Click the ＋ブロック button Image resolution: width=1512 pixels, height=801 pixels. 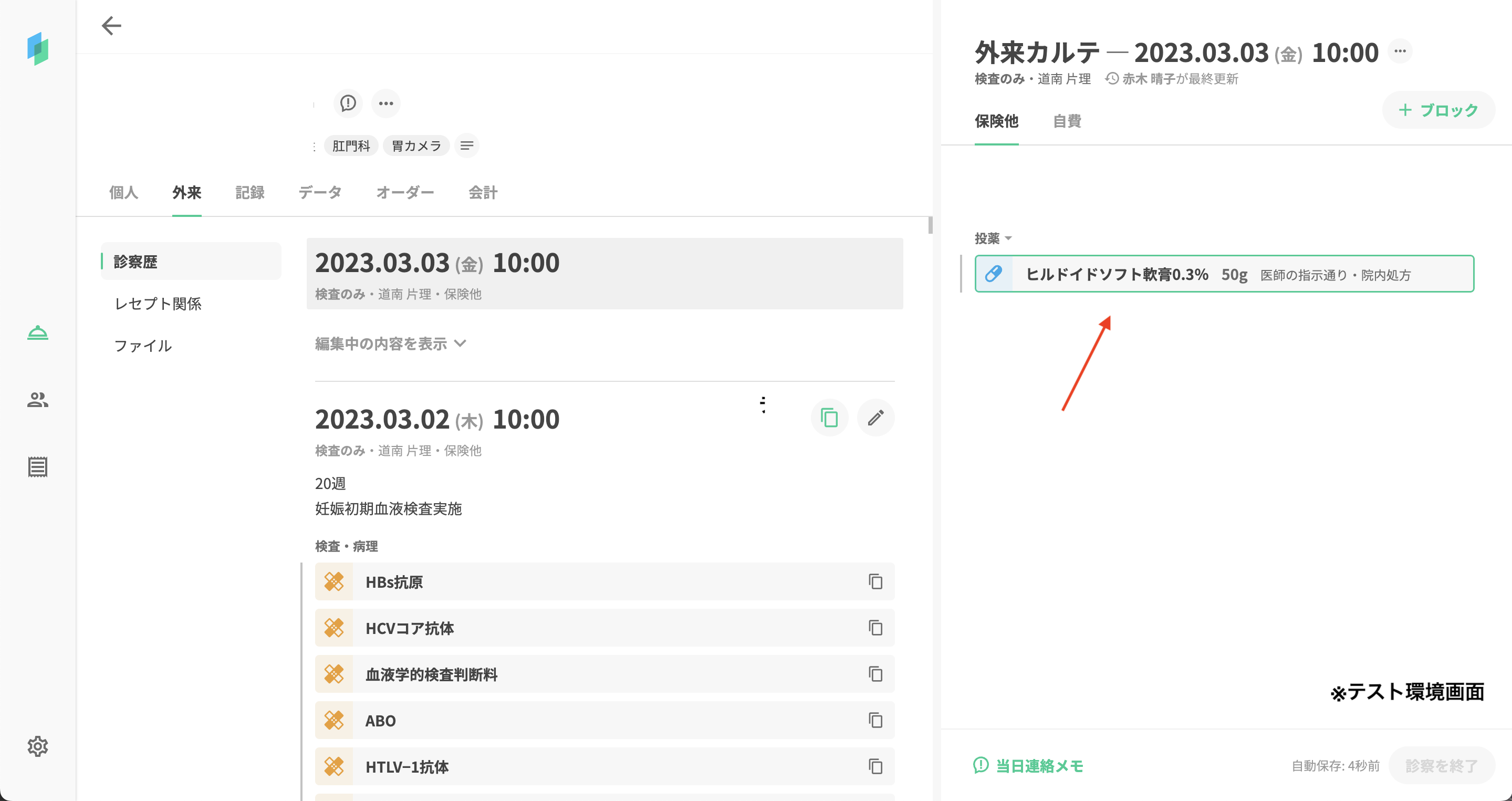tap(1438, 110)
